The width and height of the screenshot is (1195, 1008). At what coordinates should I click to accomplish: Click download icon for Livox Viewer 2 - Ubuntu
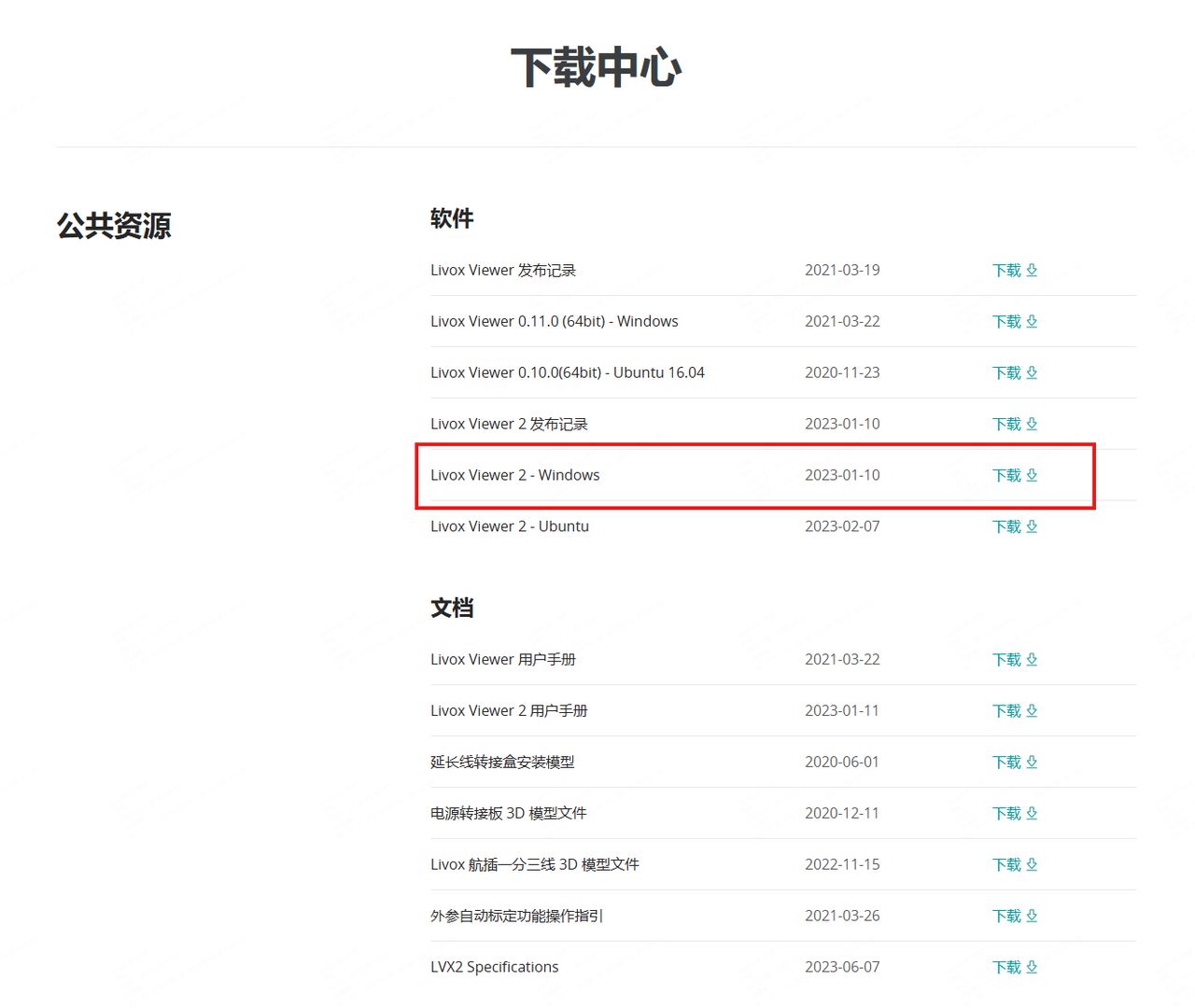[1032, 526]
